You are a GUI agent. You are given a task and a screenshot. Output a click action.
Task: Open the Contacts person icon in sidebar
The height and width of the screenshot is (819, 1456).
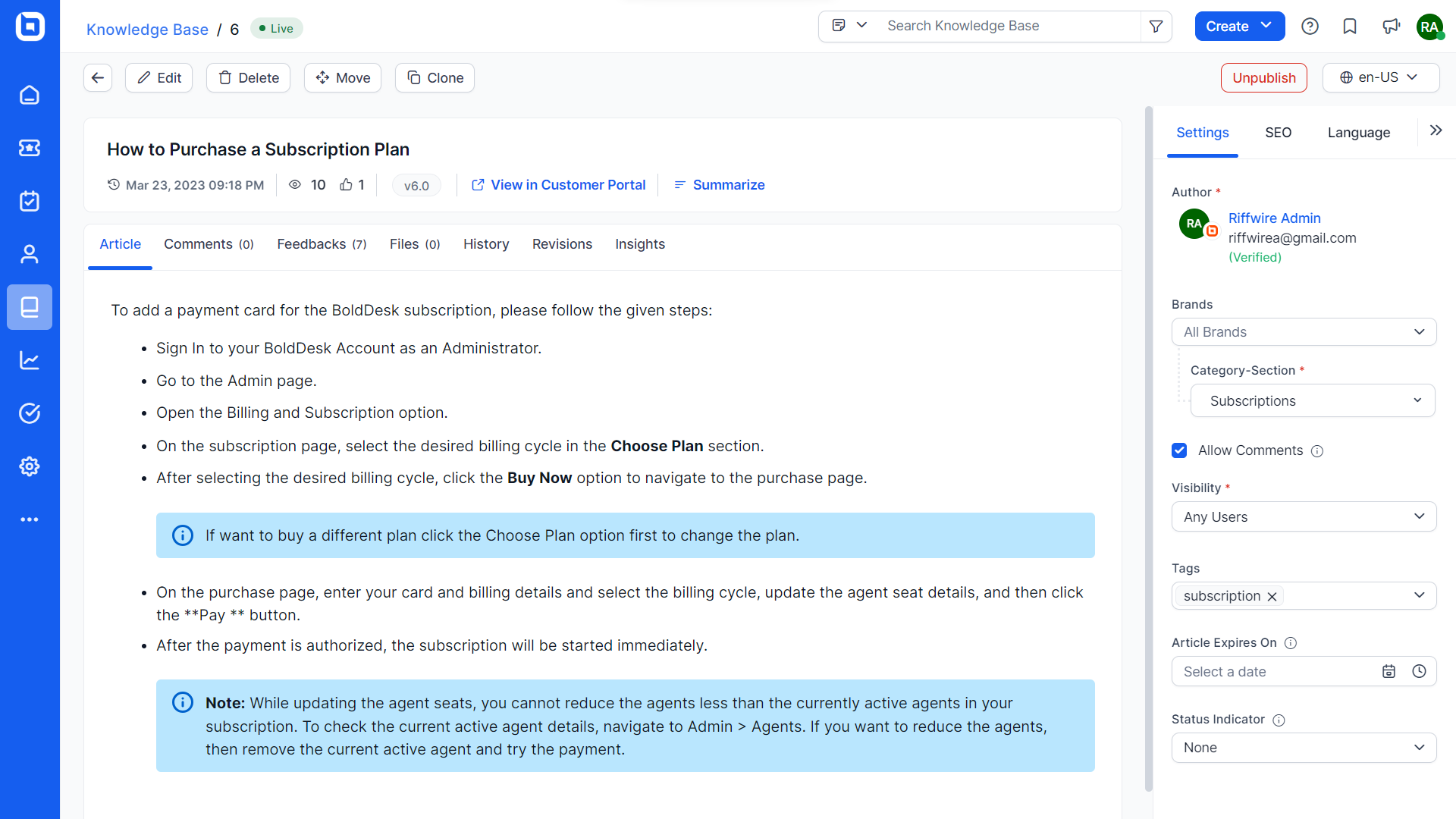(x=30, y=254)
